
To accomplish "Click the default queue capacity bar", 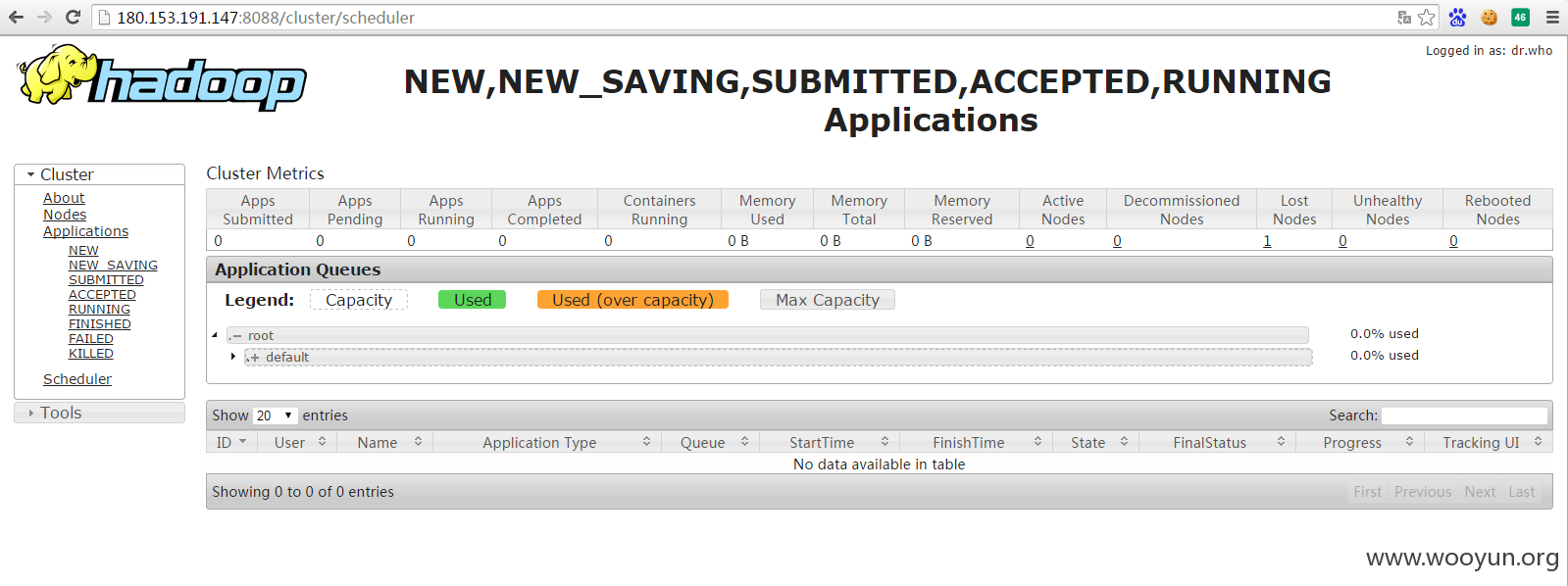I will pyautogui.click(x=779, y=357).
